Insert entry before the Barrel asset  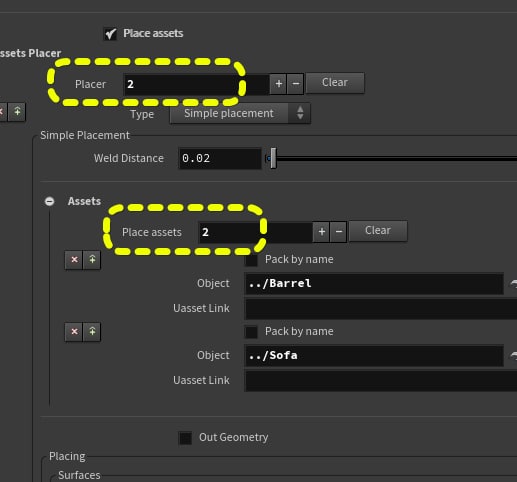point(92,260)
